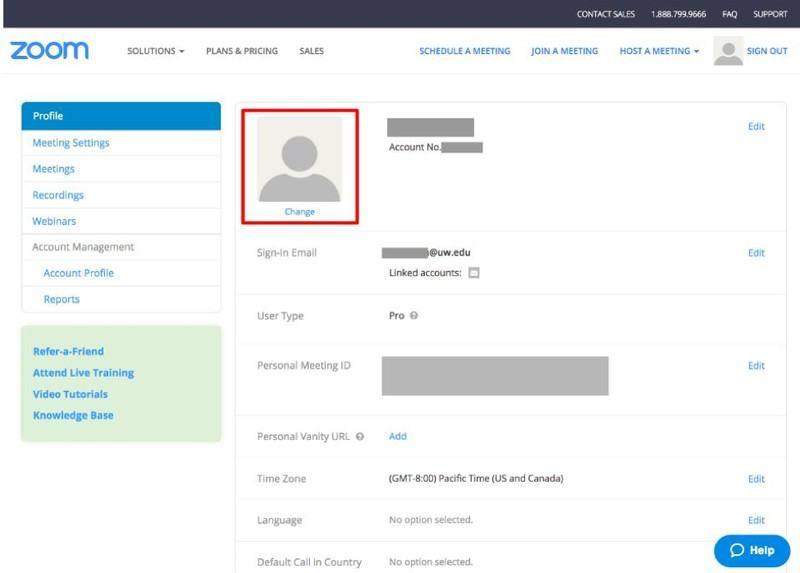
Task: Click the 1.888.799.9666 phone number
Action: (x=678, y=14)
